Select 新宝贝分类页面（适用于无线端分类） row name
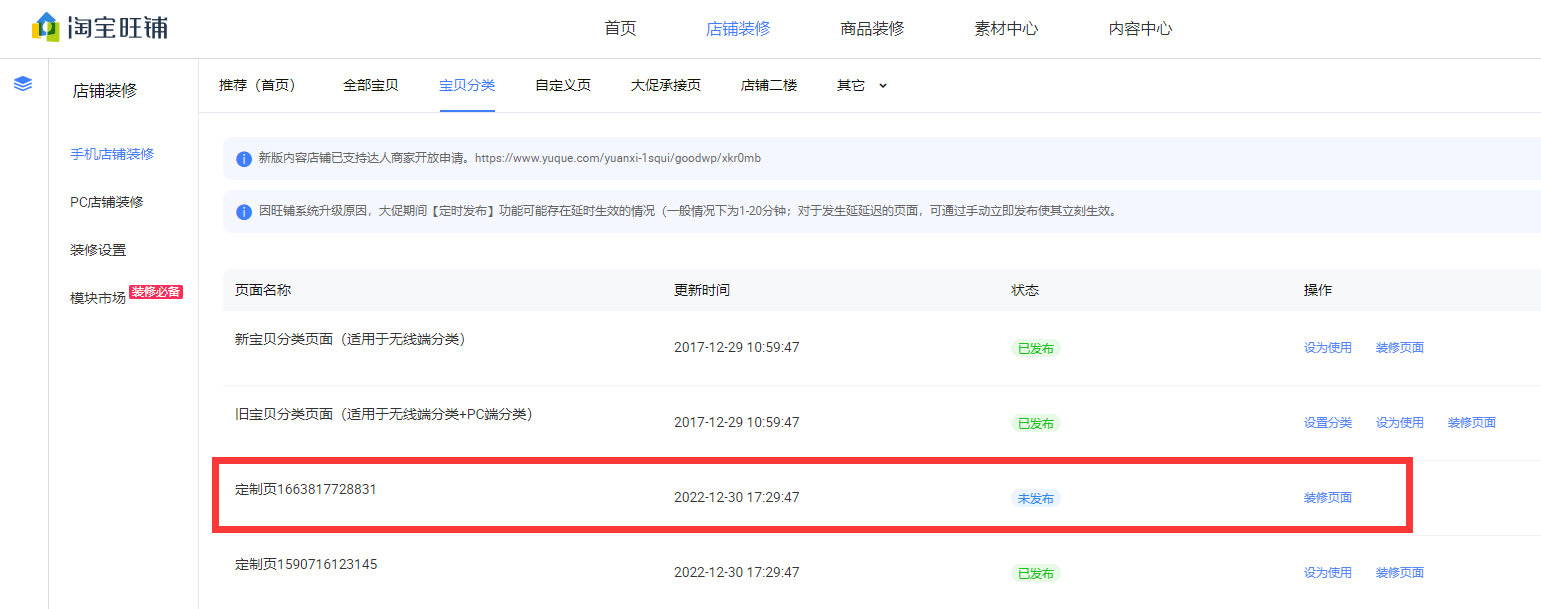The height and width of the screenshot is (609, 1541). pyautogui.click(x=350, y=339)
